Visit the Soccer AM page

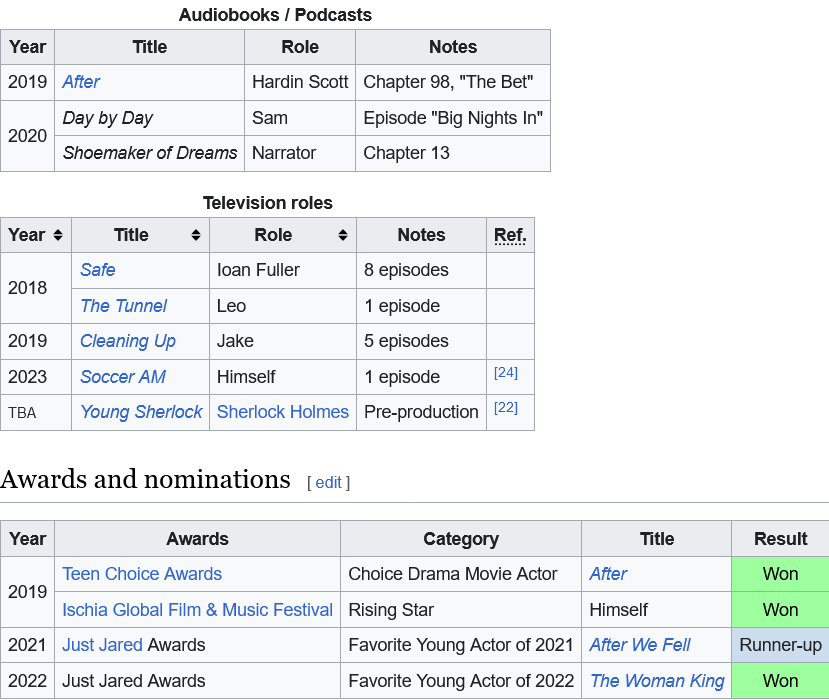click(122, 377)
